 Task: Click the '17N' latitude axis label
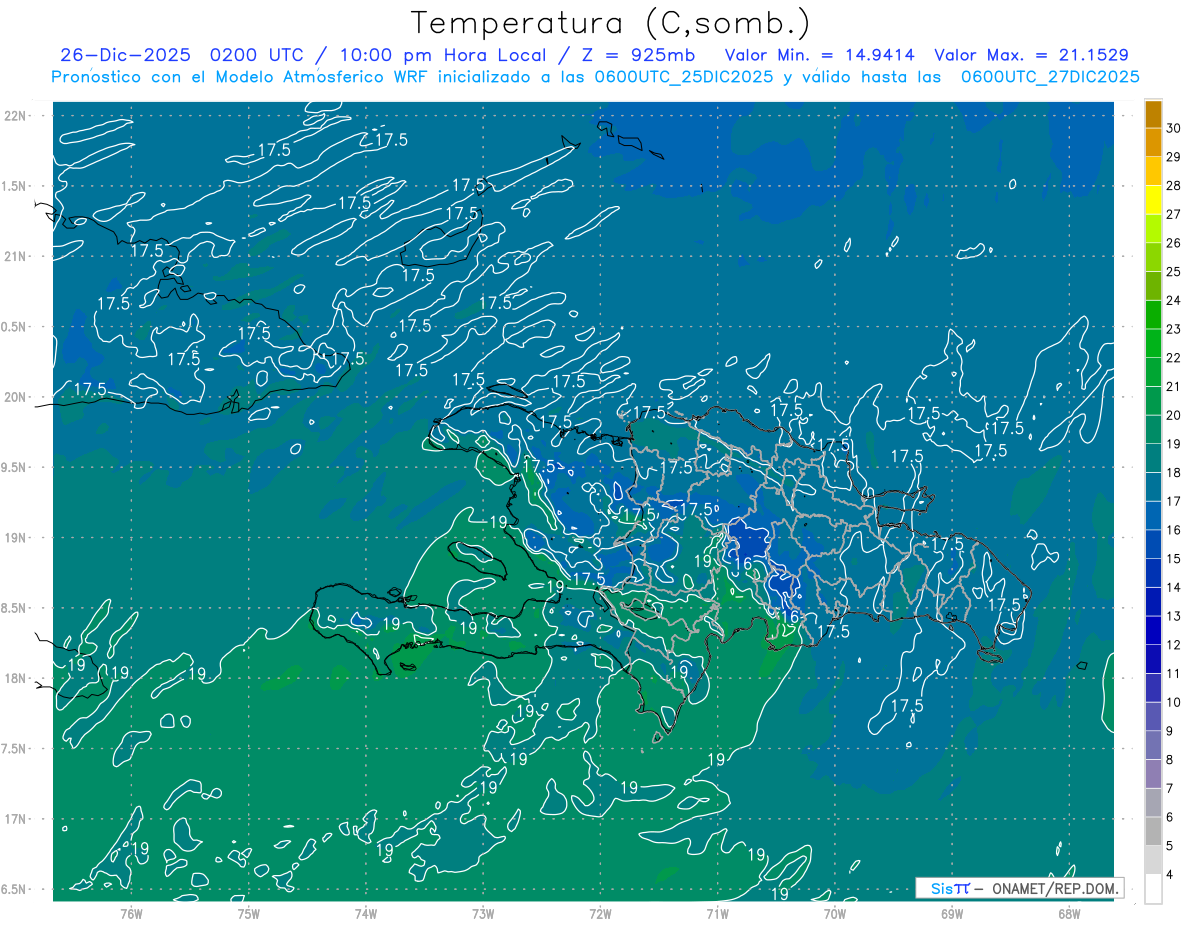tap(15, 819)
